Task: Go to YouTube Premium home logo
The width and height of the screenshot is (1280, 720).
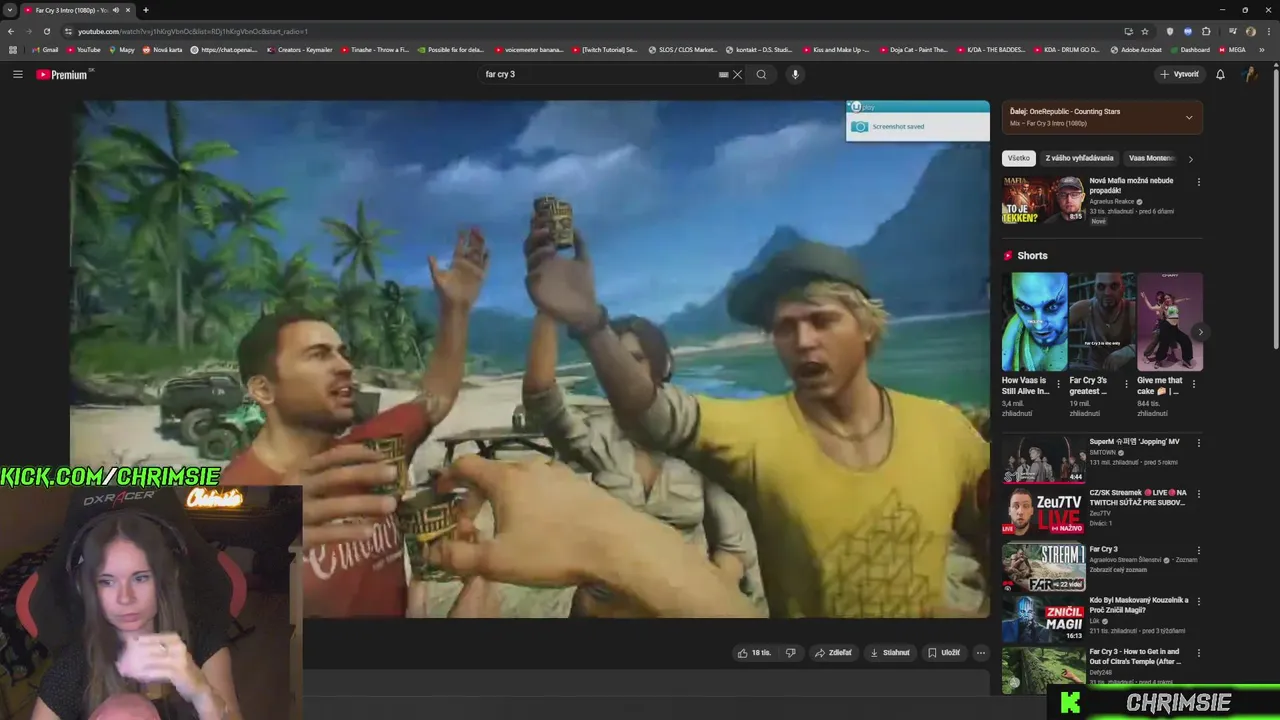Action: [x=64, y=74]
